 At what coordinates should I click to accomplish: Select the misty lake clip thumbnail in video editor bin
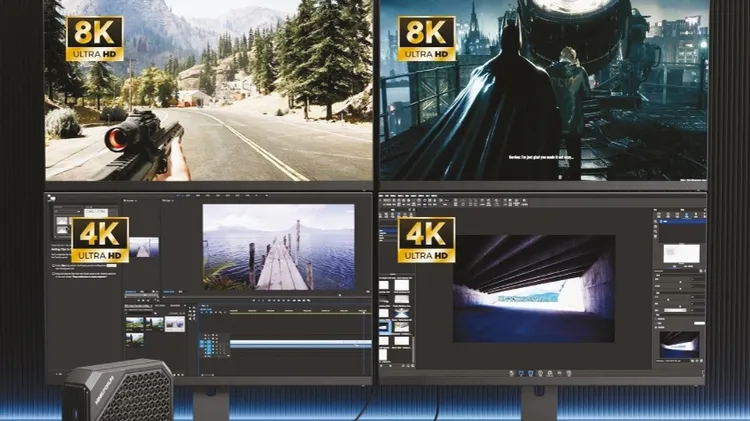(x=175, y=324)
